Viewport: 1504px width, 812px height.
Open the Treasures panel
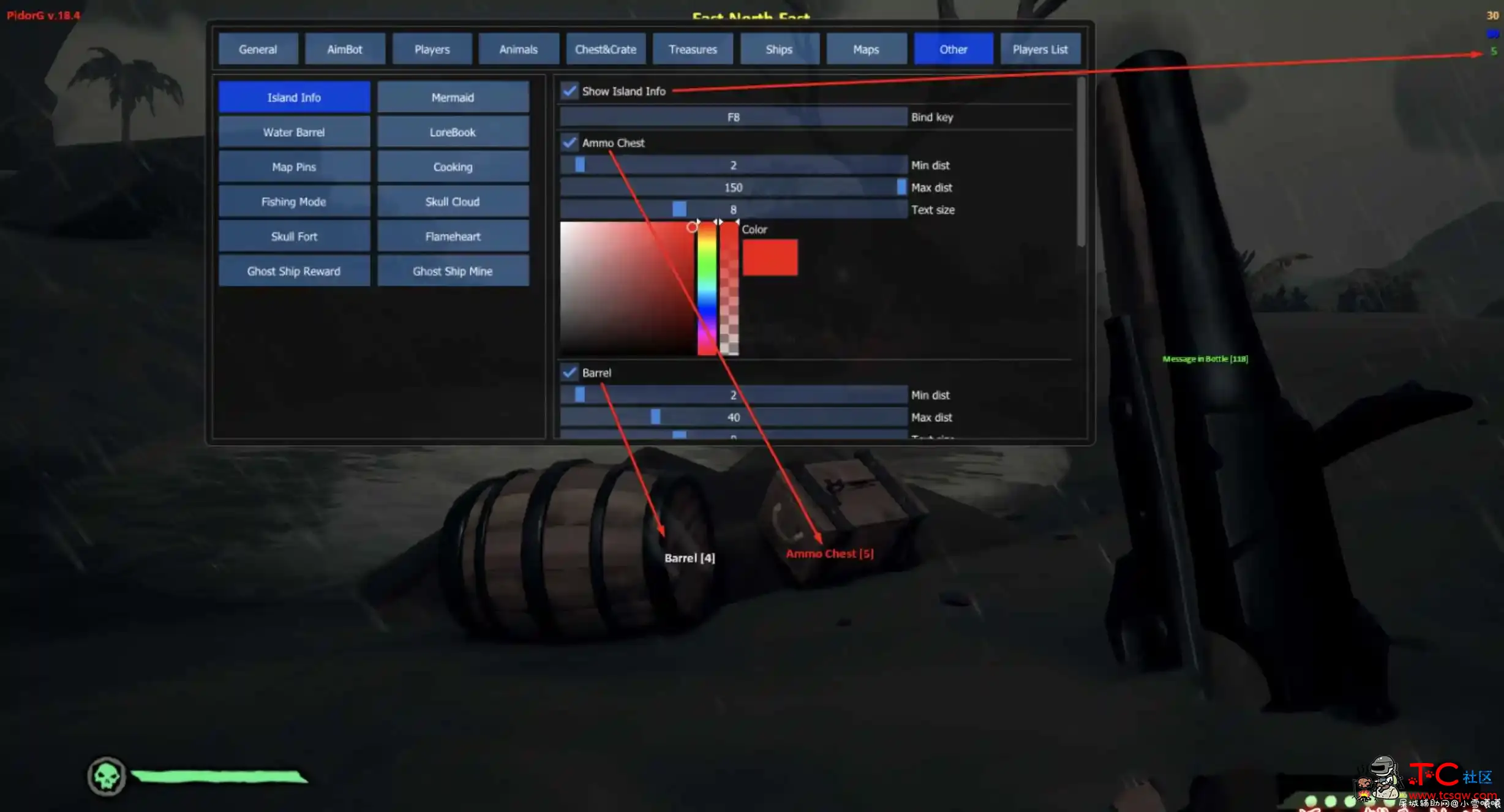point(692,48)
